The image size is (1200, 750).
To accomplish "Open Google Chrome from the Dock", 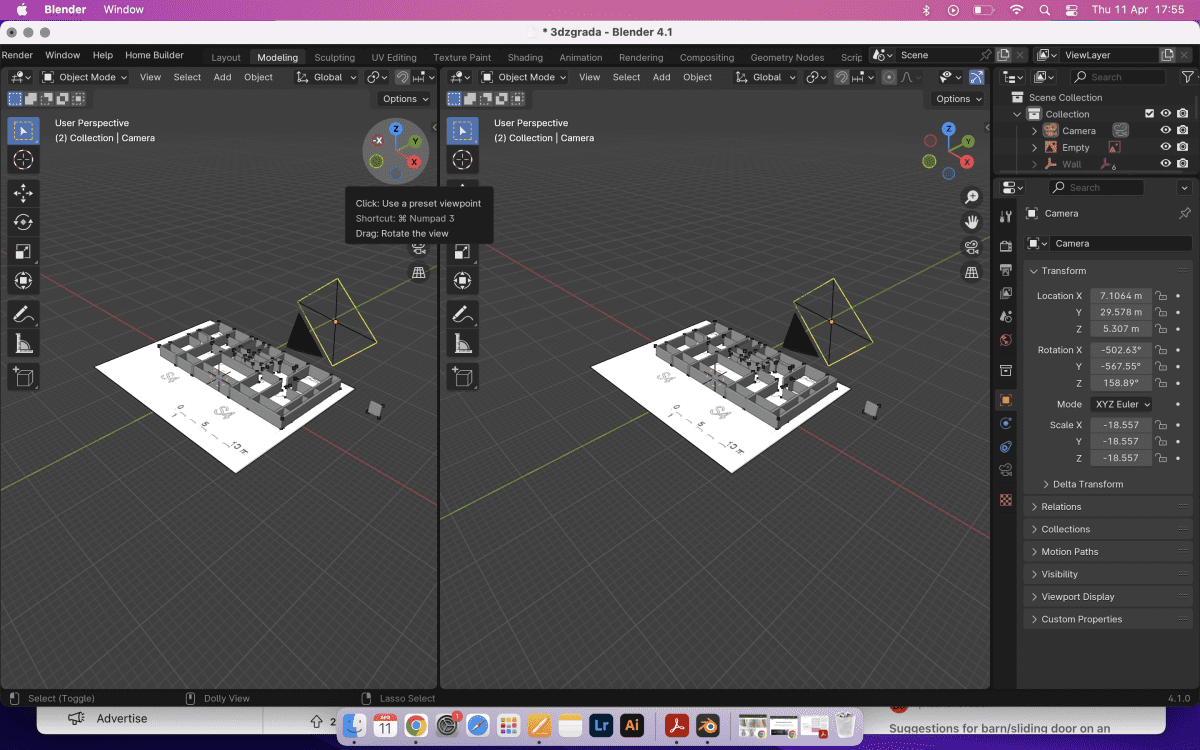I will (x=416, y=725).
